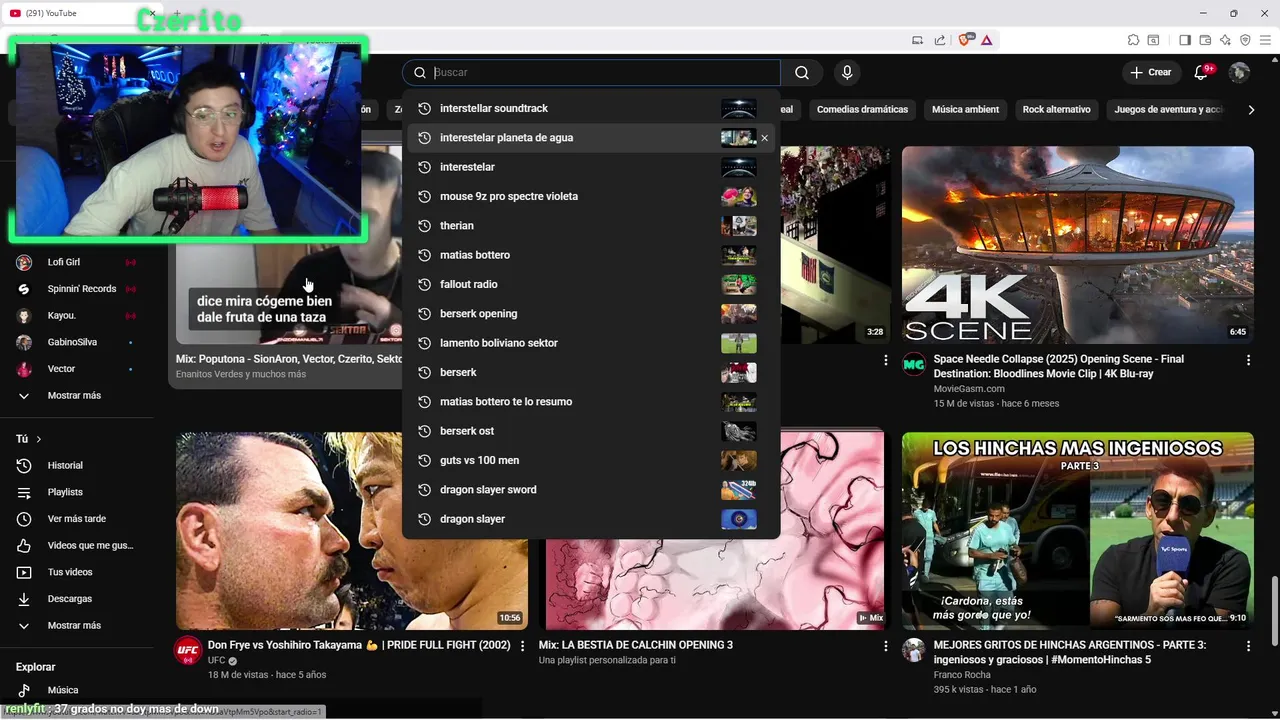The height and width of the screenshot is (720, 1280).
Task: Select 'mouse 9z pro spectre violeta' suggestion
Action: point(591,197)
